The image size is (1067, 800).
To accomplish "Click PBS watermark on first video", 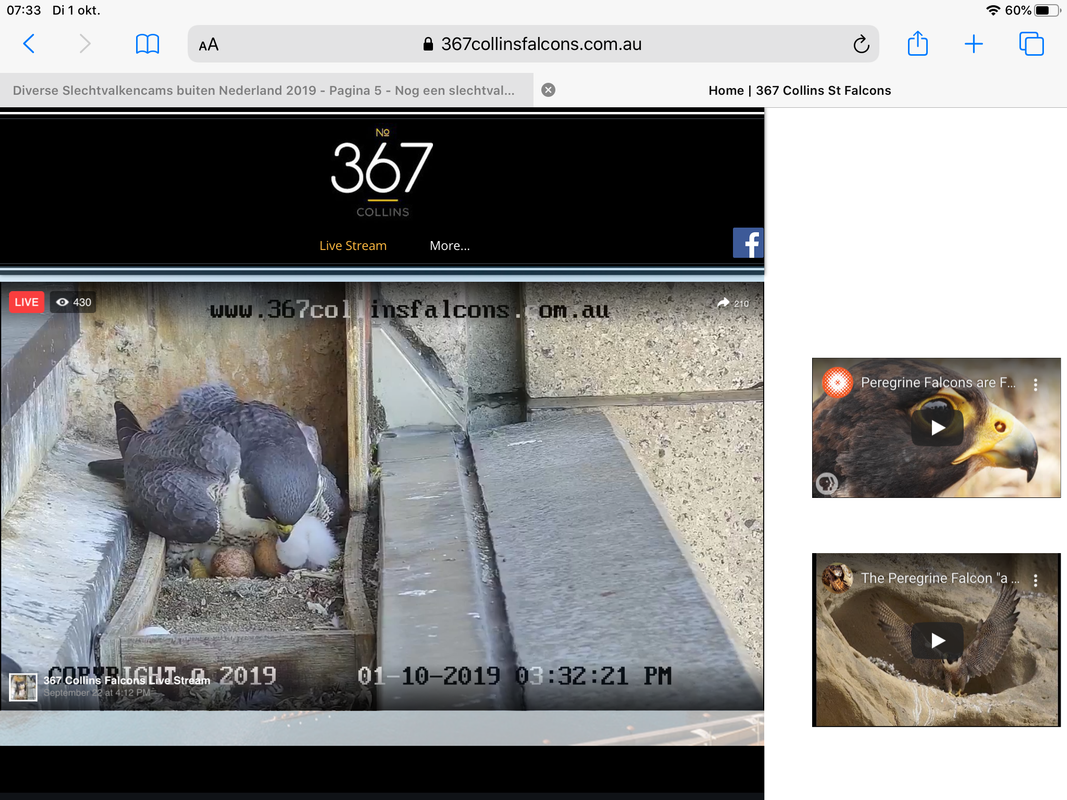I will click(827, 483).
